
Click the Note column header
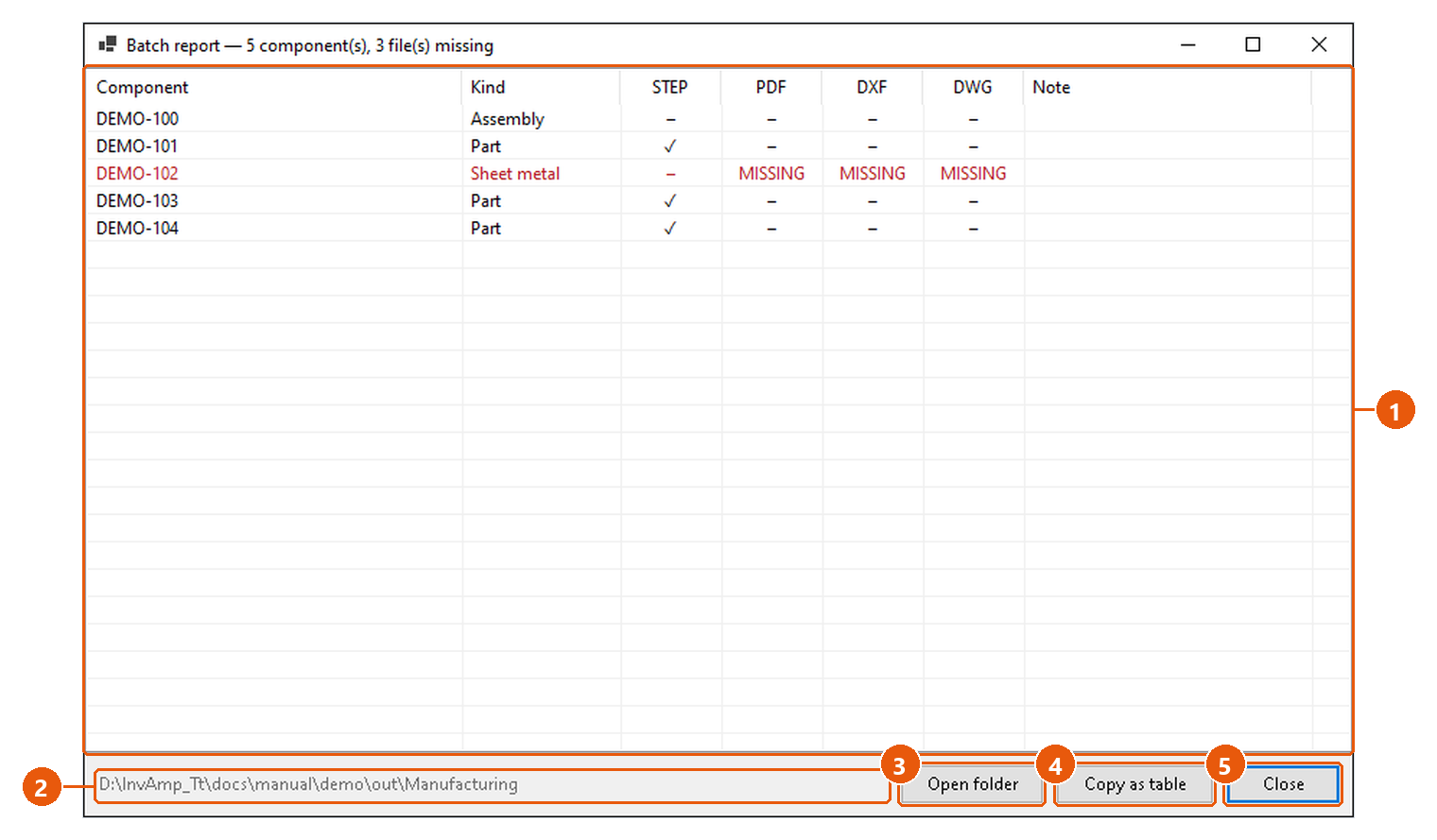[1168, 87]
